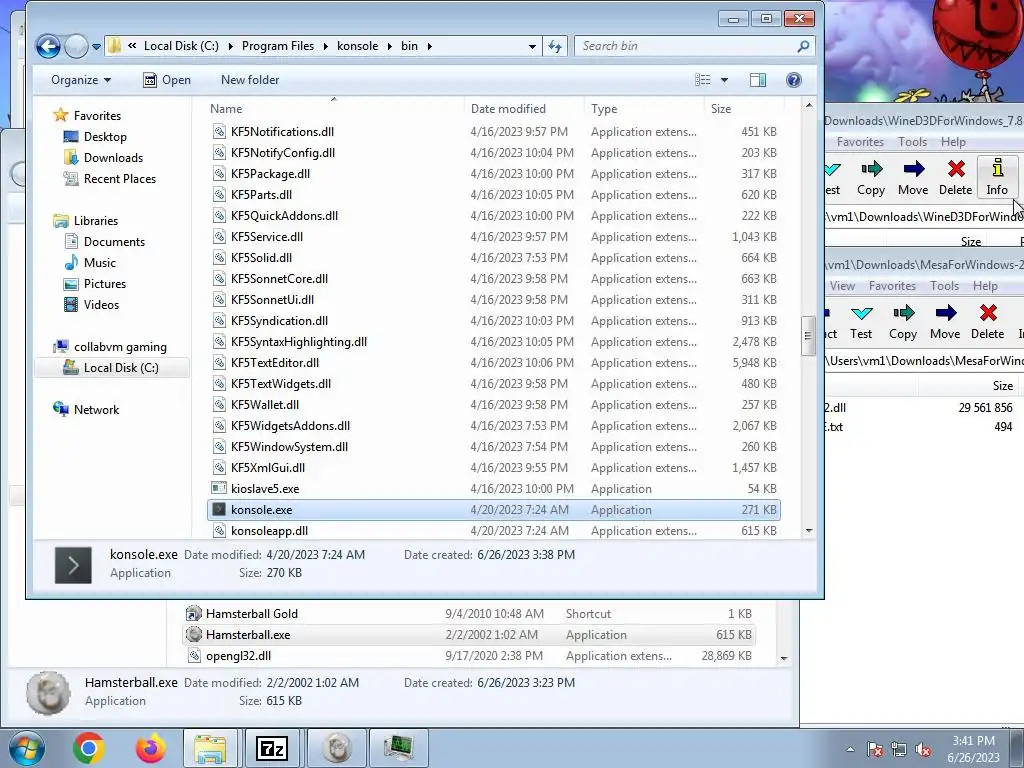Screen dimensions: 1024x768
Task: Select konsoleapp.dll file
Action: click(269, 530)
